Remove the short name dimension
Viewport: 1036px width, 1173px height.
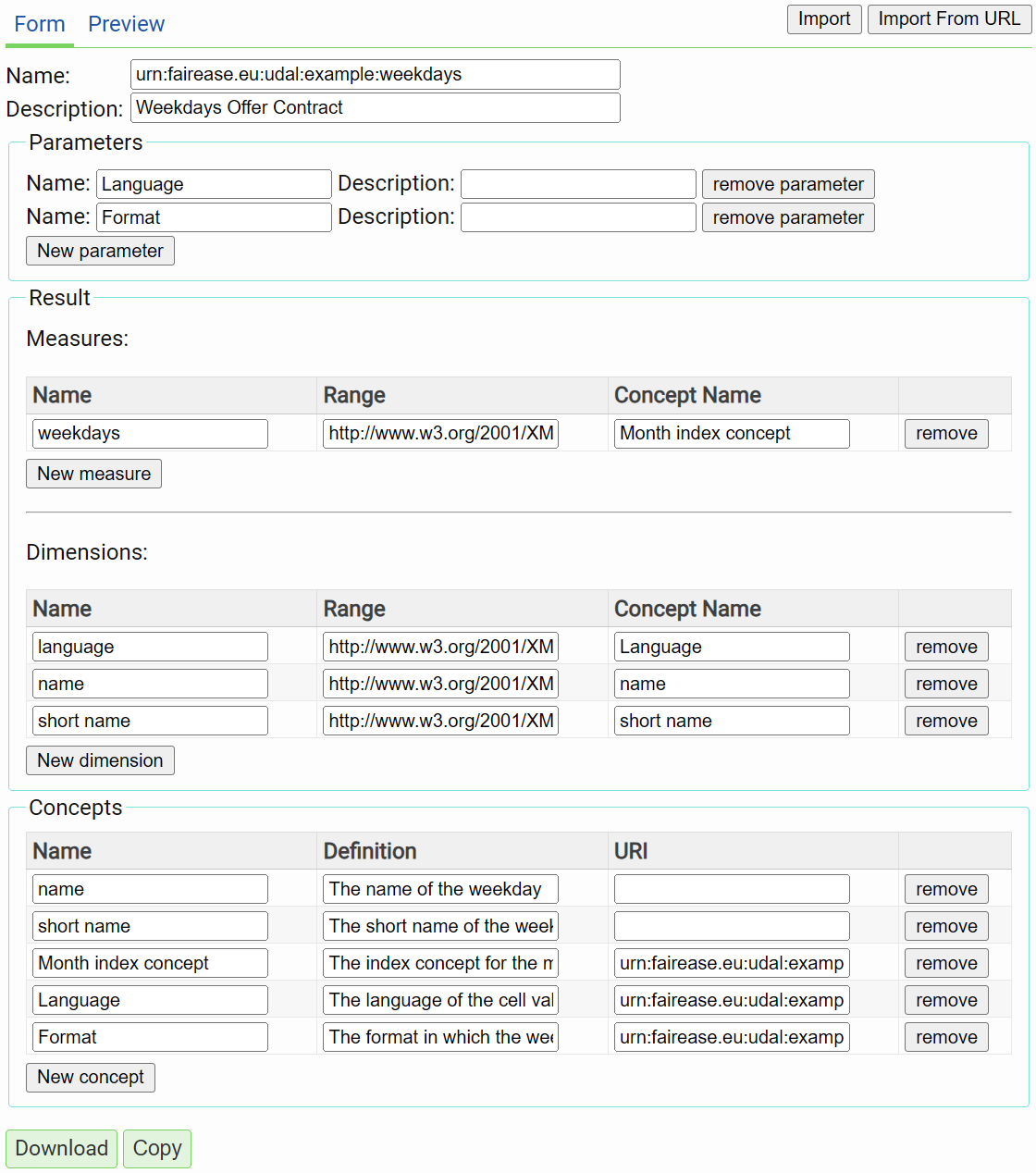pyautogui.click(x=945, y=721)
